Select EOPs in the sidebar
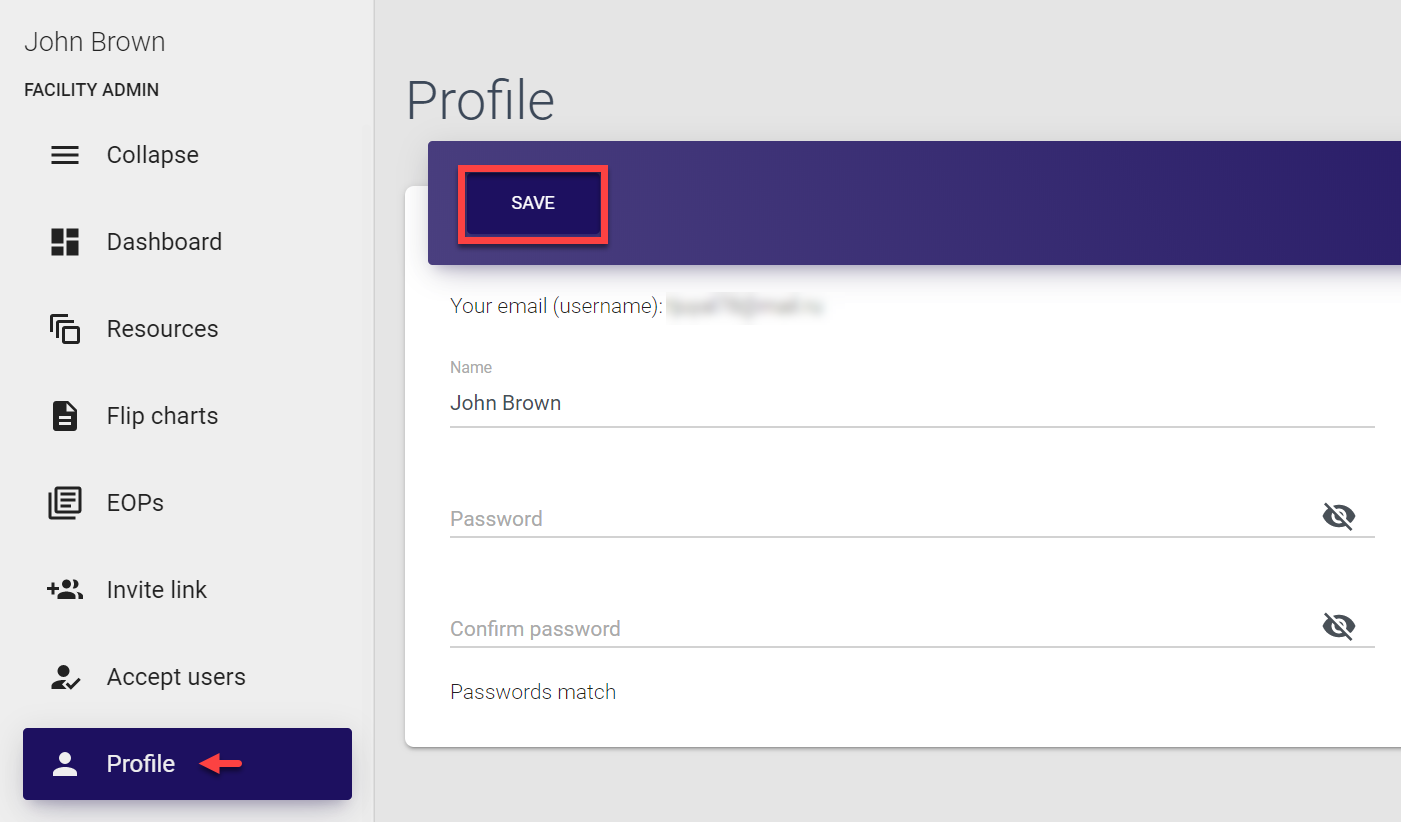 (x=135, y=503)
